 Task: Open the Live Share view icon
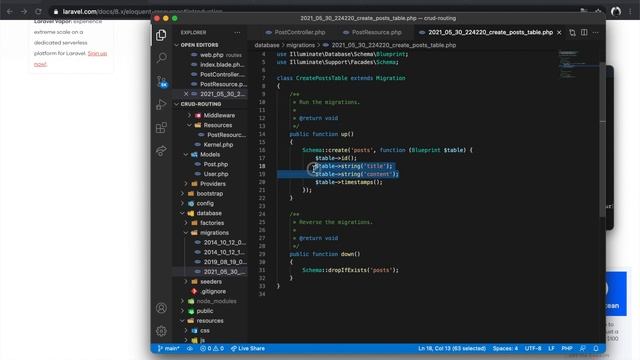click(161, 151)
